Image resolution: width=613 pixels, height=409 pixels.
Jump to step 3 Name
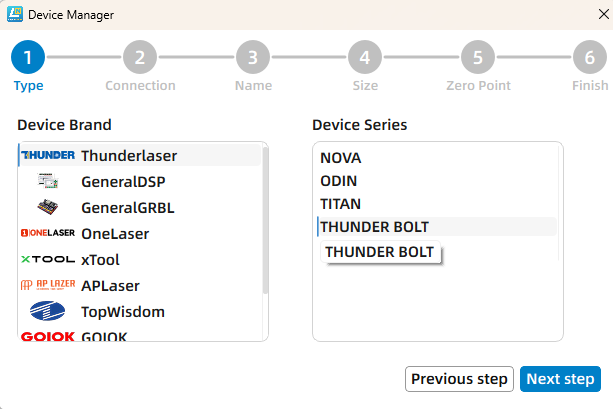pyautogui.click(x=253, y=58)
